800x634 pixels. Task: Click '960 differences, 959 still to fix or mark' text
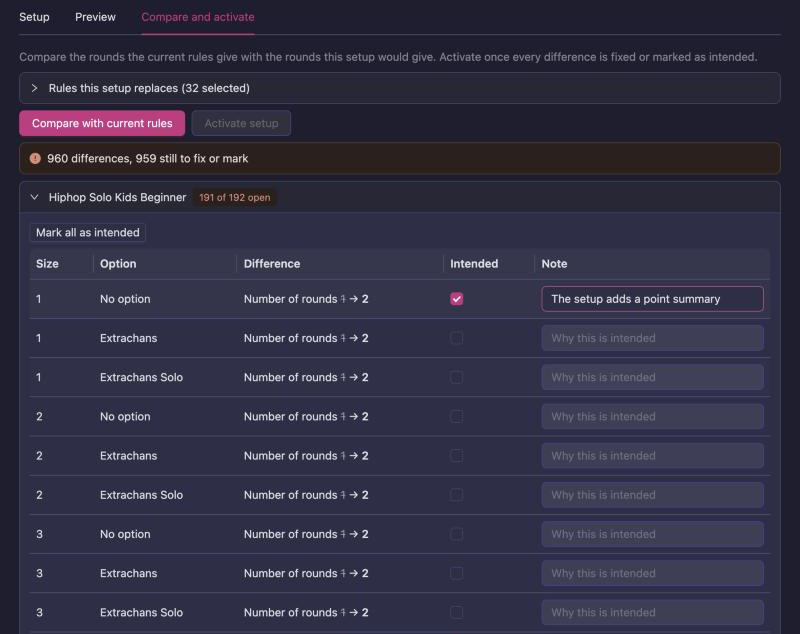tap(148, 159)
